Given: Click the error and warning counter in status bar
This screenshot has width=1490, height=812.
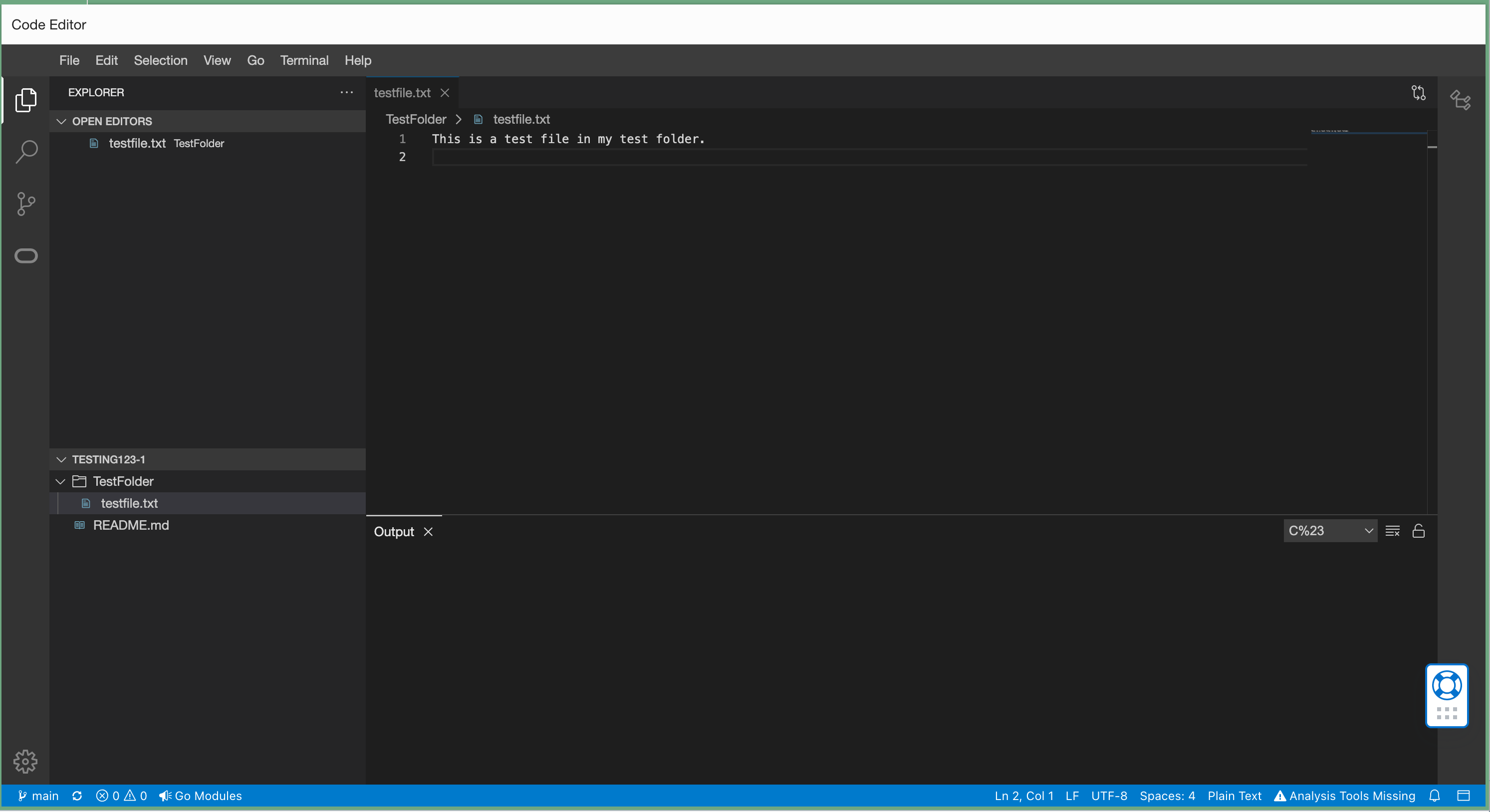Looking at the screenshot, I should [119, 796].
